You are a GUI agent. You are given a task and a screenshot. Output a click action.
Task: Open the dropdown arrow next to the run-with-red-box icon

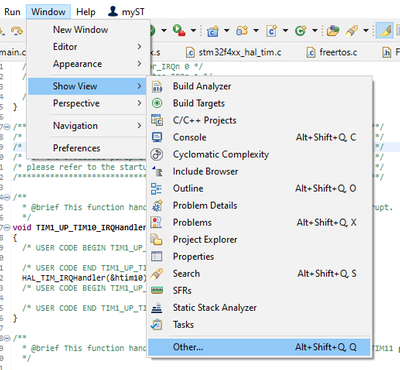pos(193,31)
